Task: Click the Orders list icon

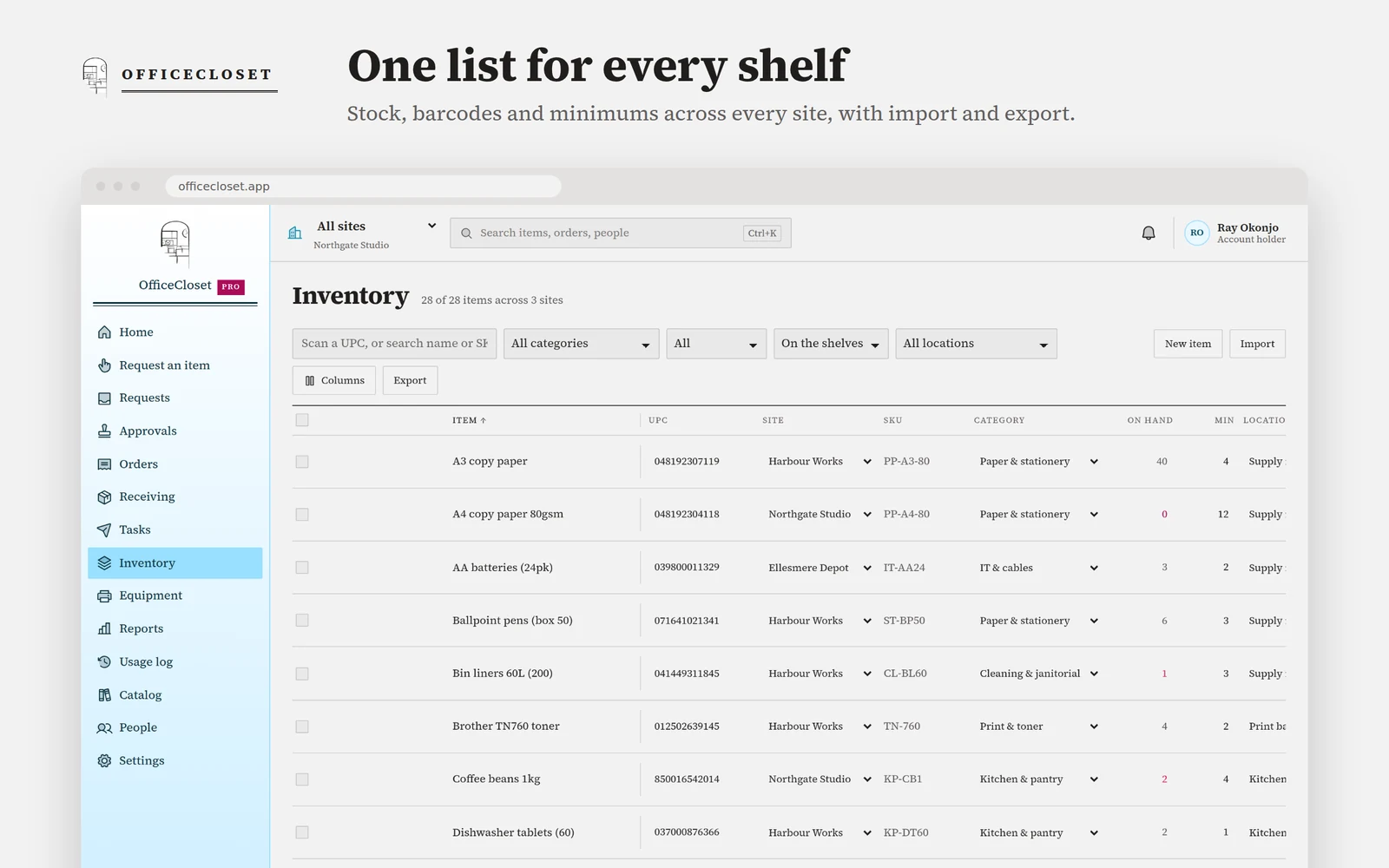Action: (x=104, y=464)
